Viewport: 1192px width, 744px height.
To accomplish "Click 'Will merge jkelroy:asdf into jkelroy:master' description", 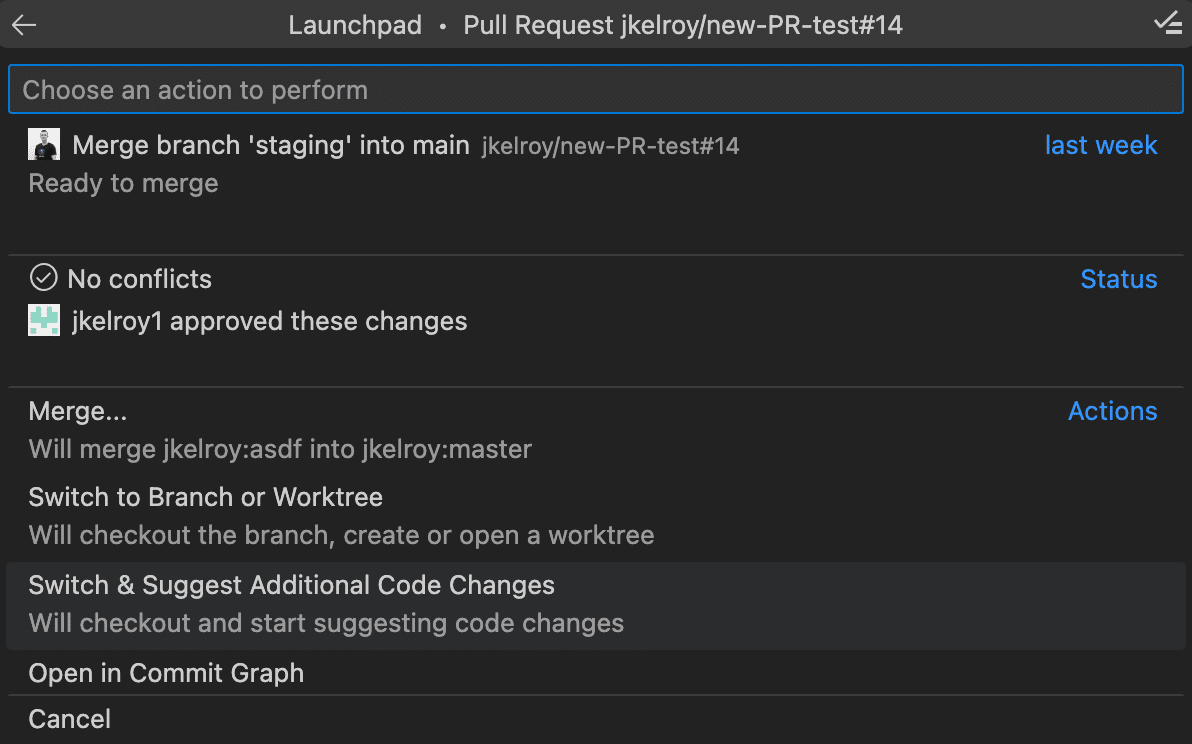I will click(x=280, y=449).
